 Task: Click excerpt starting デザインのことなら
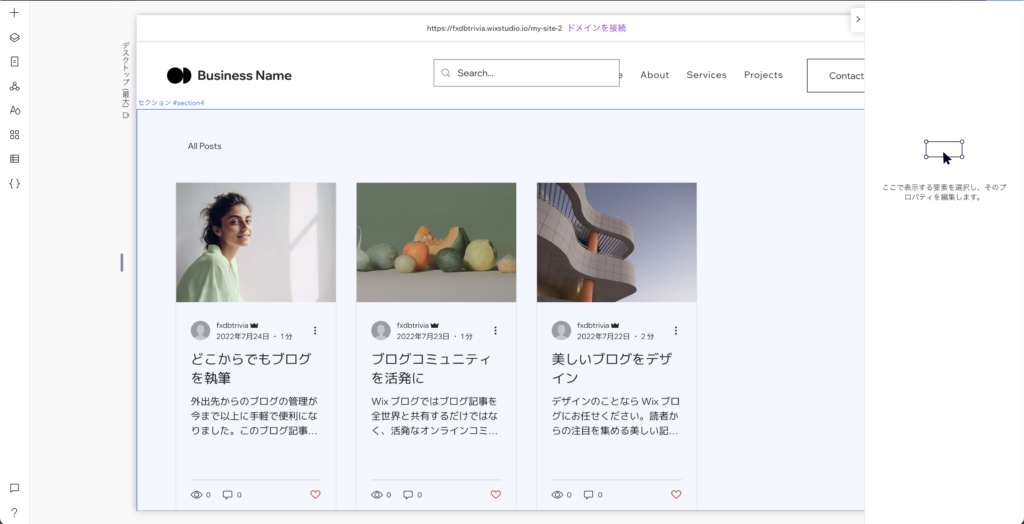click(x=615, y=416)
